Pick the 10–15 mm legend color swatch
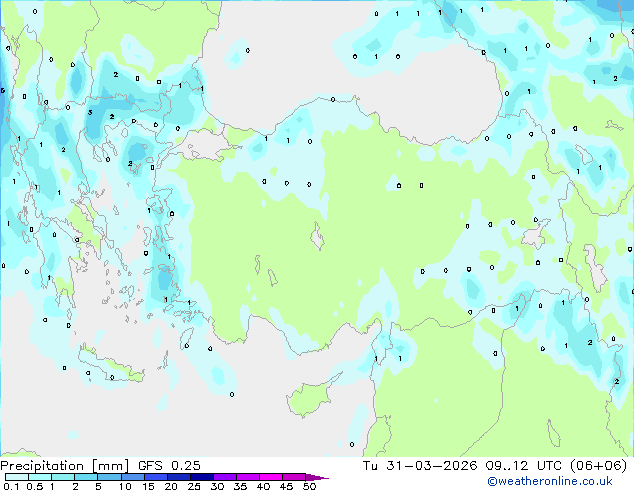 coord(133,477)
